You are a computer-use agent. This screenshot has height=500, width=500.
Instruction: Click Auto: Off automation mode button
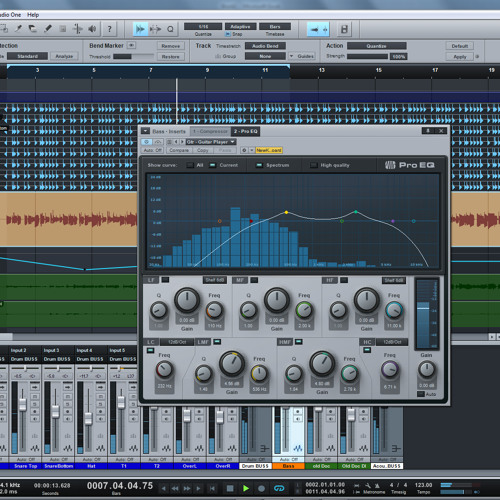pos(153,150)
